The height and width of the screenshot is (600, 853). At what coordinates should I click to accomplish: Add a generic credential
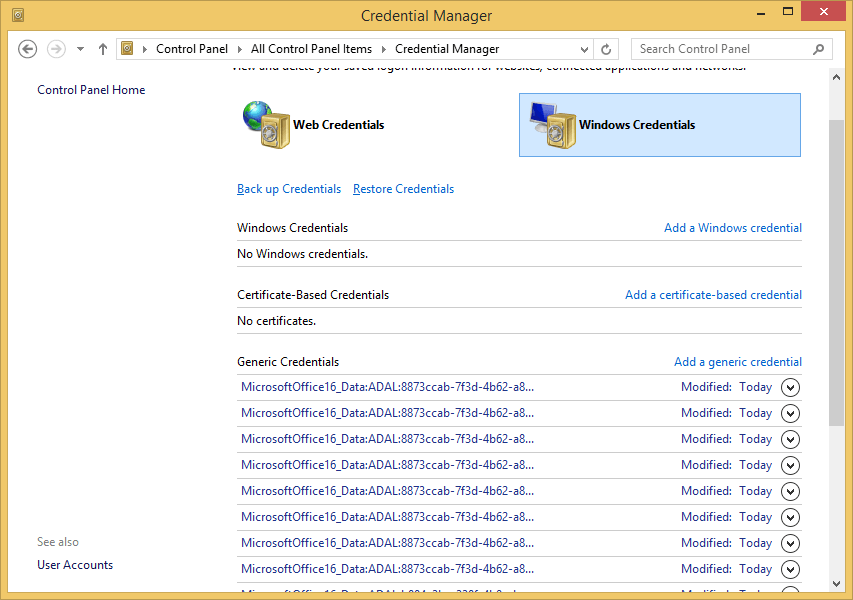738,362
